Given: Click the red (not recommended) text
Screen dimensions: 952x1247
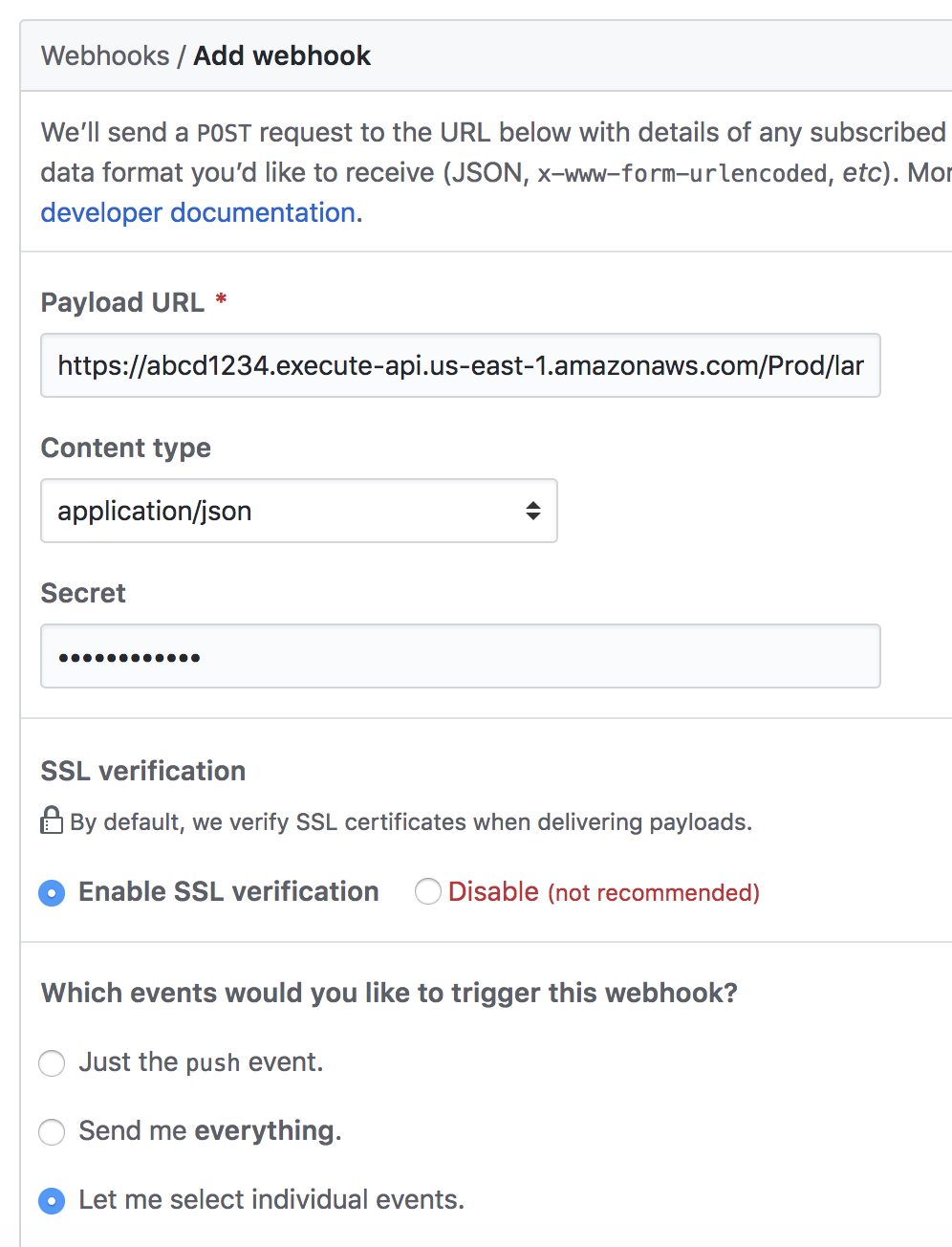Looking at the screenshot, I should pos(654,892).
